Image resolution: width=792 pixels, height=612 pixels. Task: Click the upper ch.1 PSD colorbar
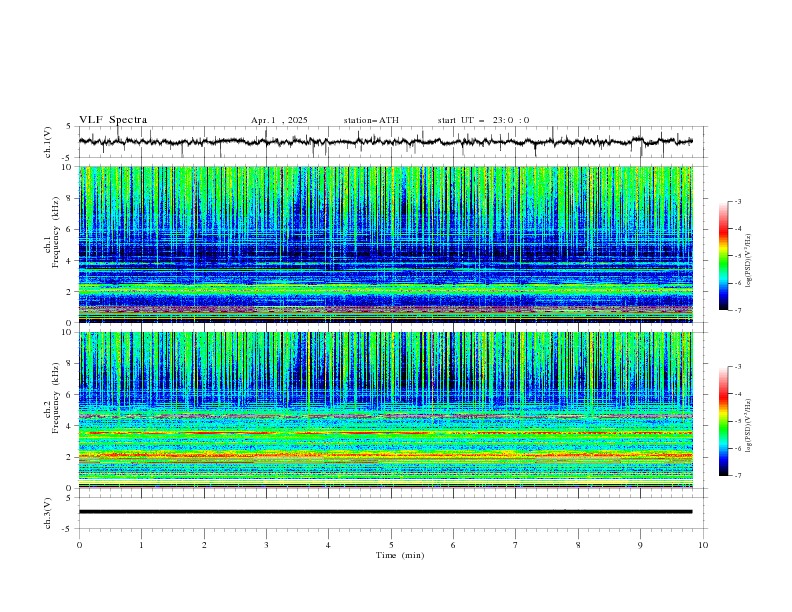[x=723, y=256]
